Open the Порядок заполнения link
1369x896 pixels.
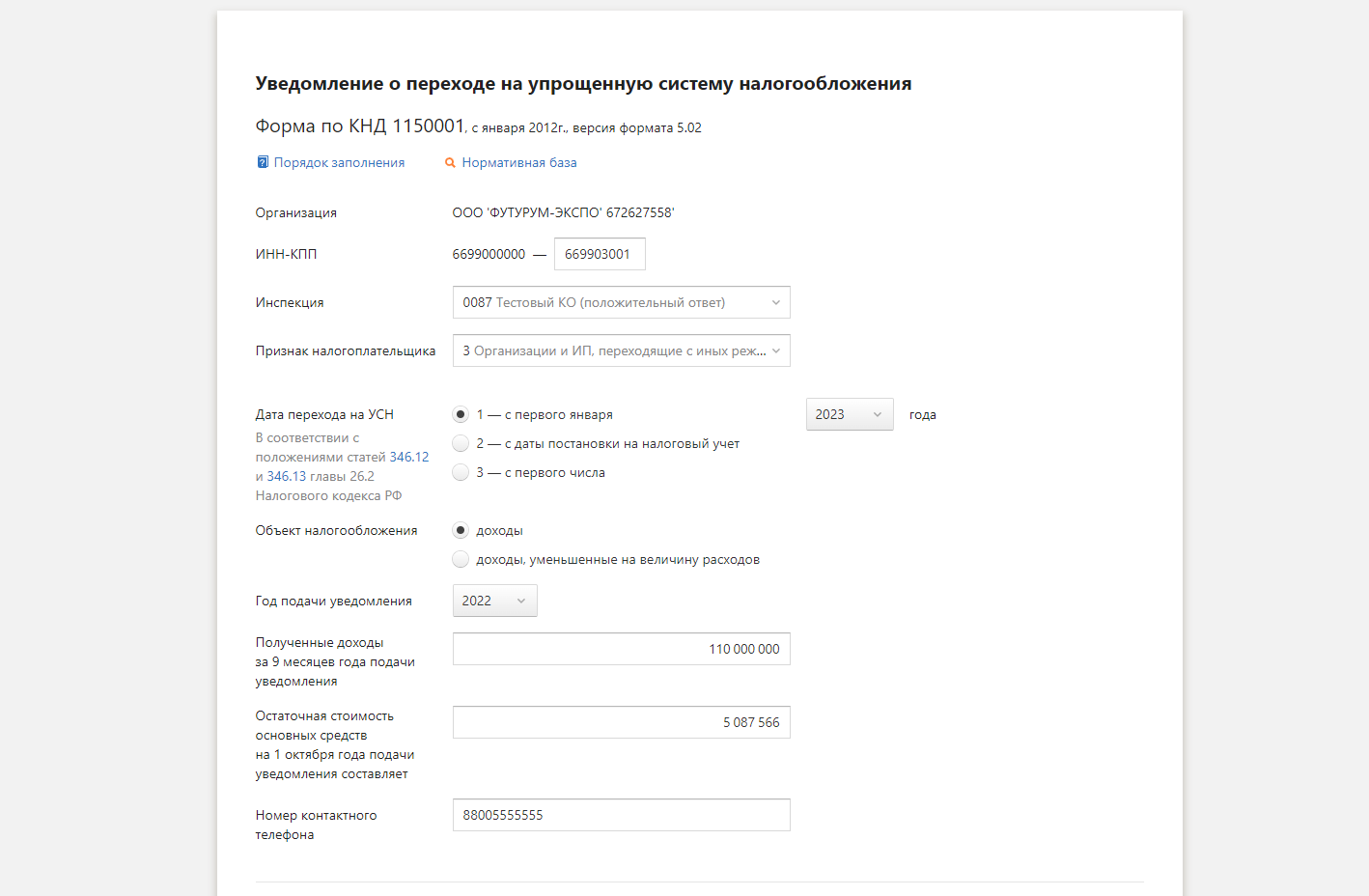pos(339,162)
